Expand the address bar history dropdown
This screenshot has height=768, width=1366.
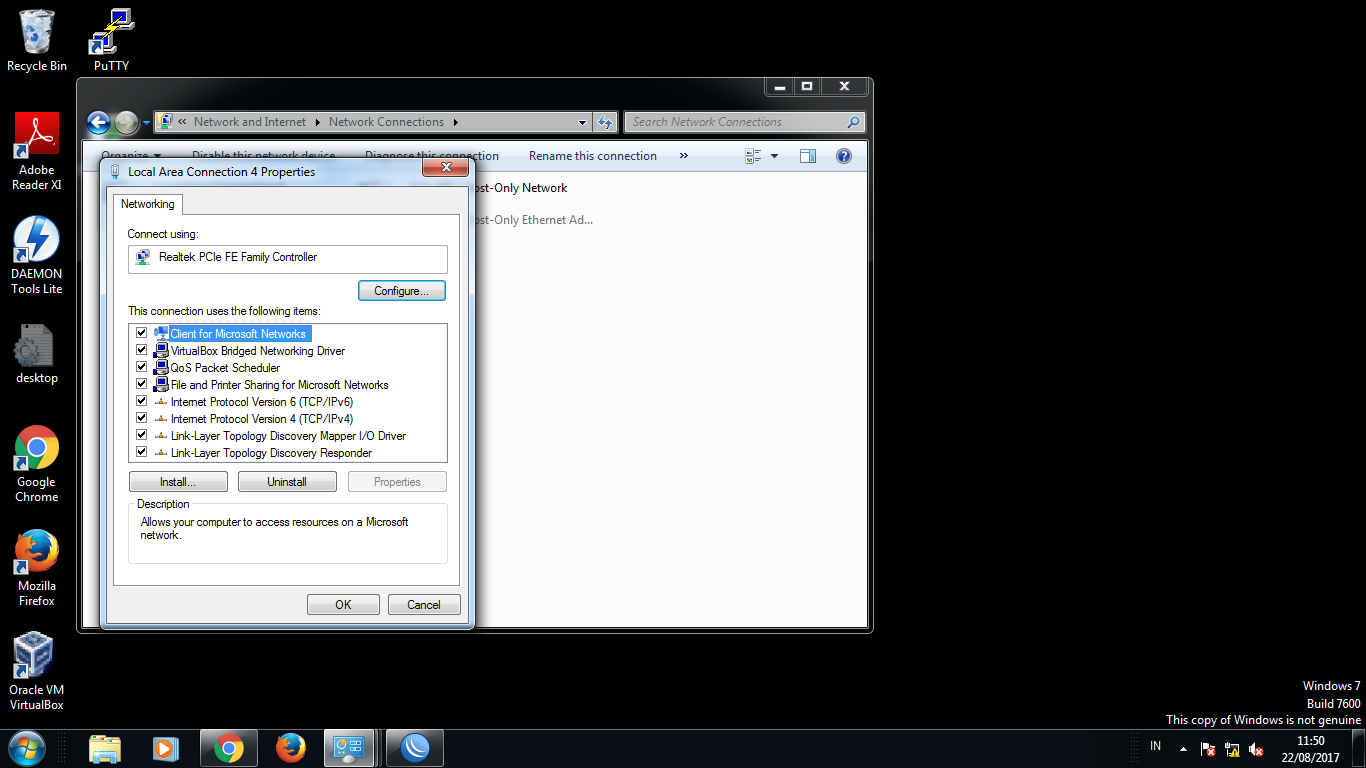[x=581, y=121]
